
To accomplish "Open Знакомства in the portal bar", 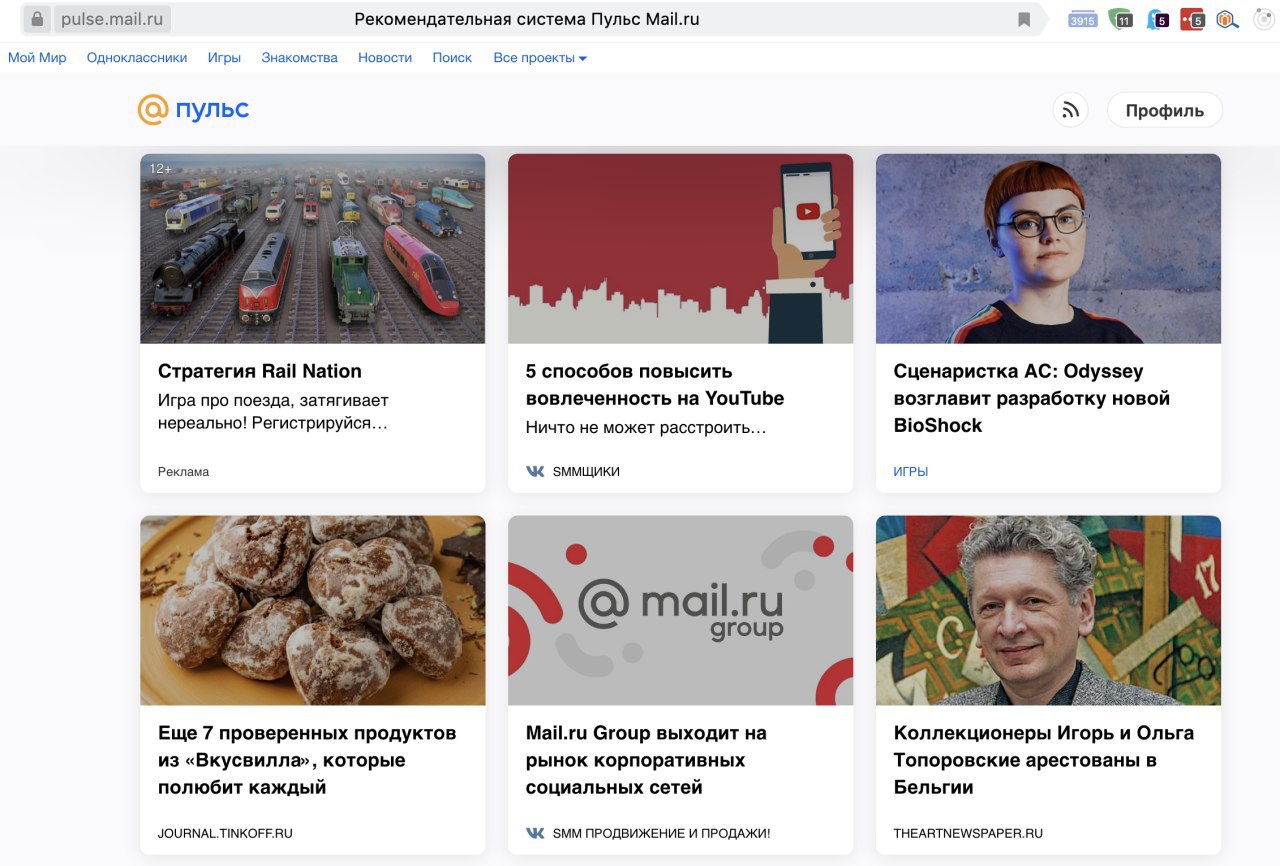I will pyautogui.click(x=300, y=58).
